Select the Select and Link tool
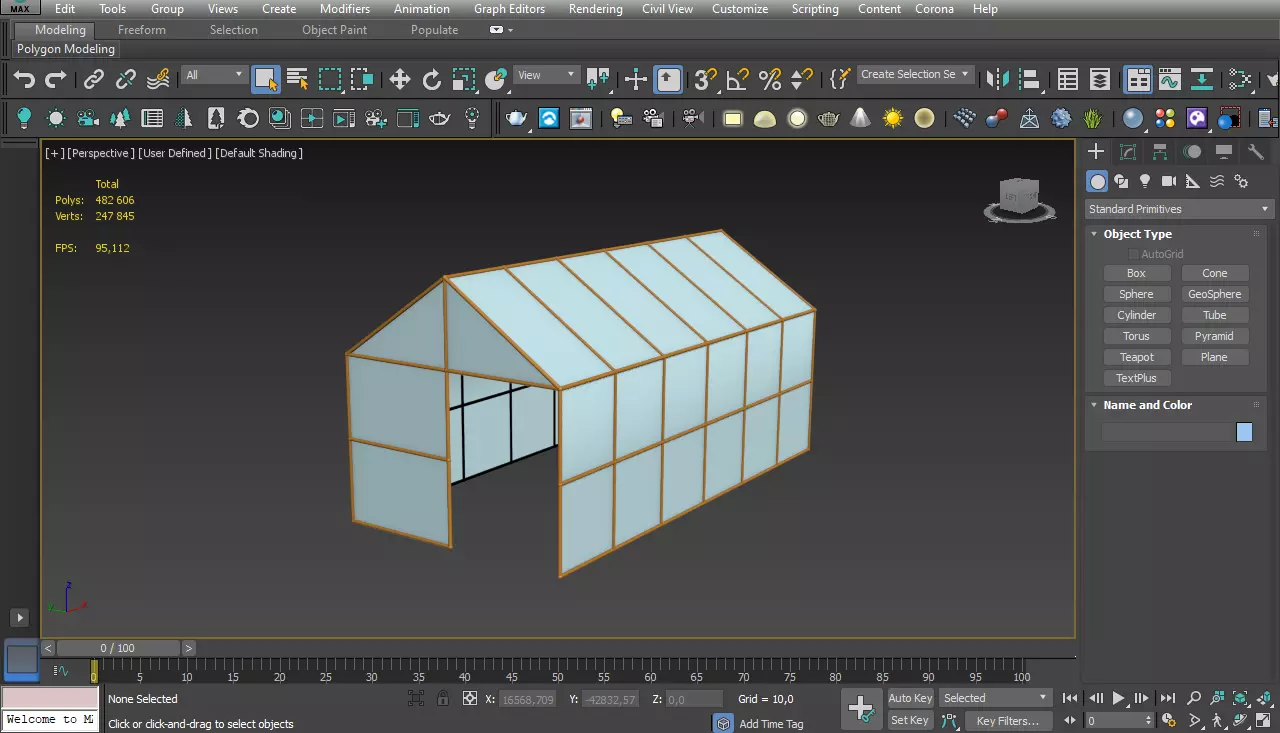 pyautogui.click(x=94, y=79)
